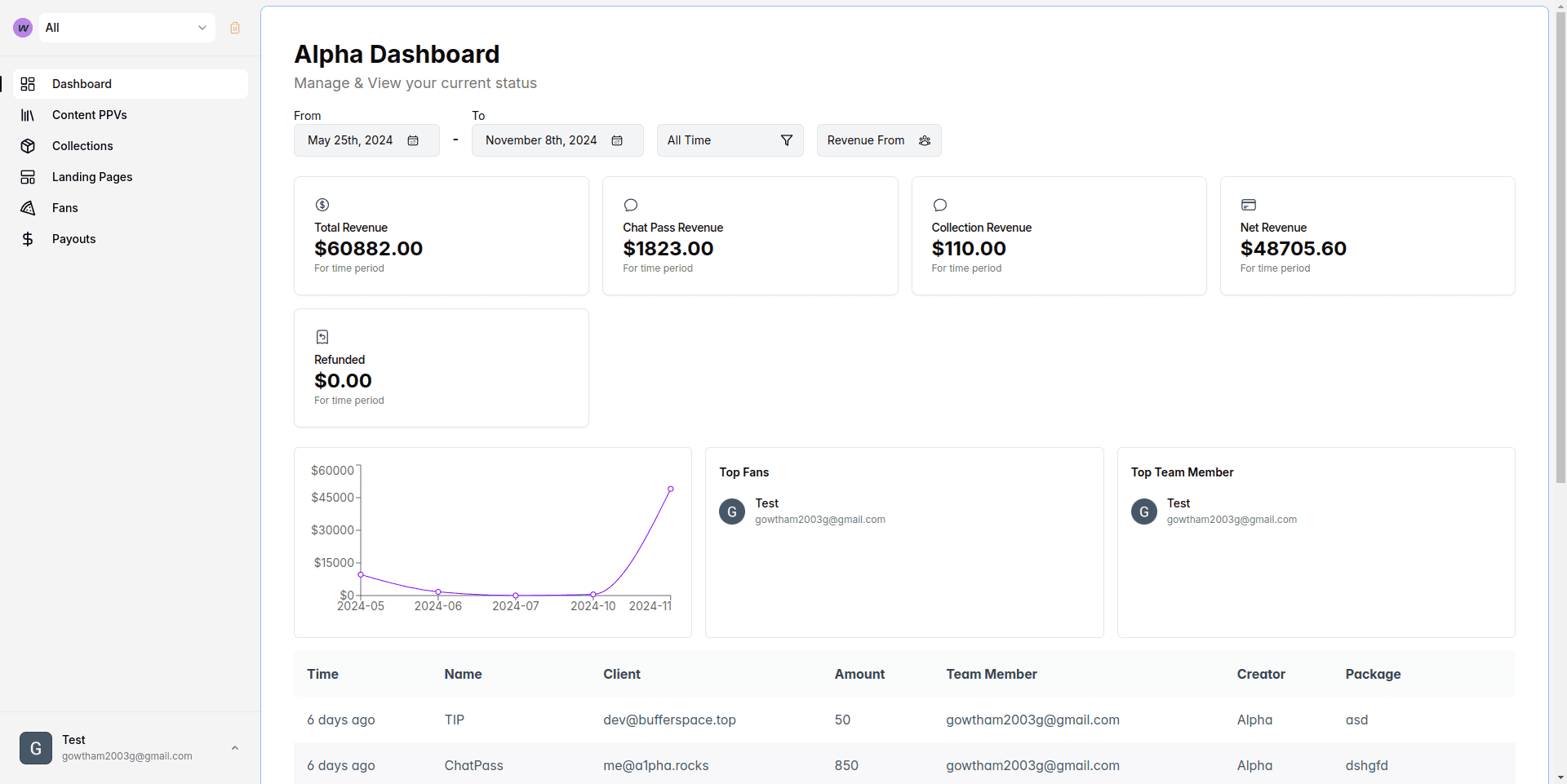Image resolution: width=1567 pixels, height=784 pixels.
Task: Click the asd package cell
Action: [1356, 720]
